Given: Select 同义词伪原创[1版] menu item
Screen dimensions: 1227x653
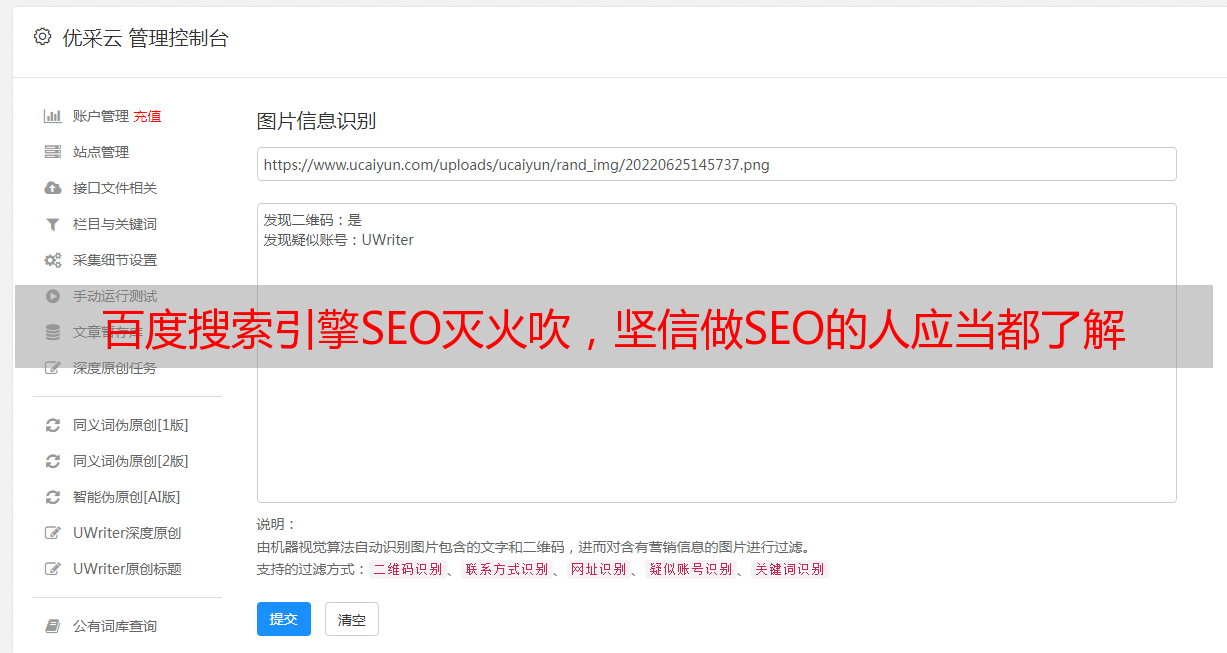Looking at the screenshot, I should click(131, 425).
